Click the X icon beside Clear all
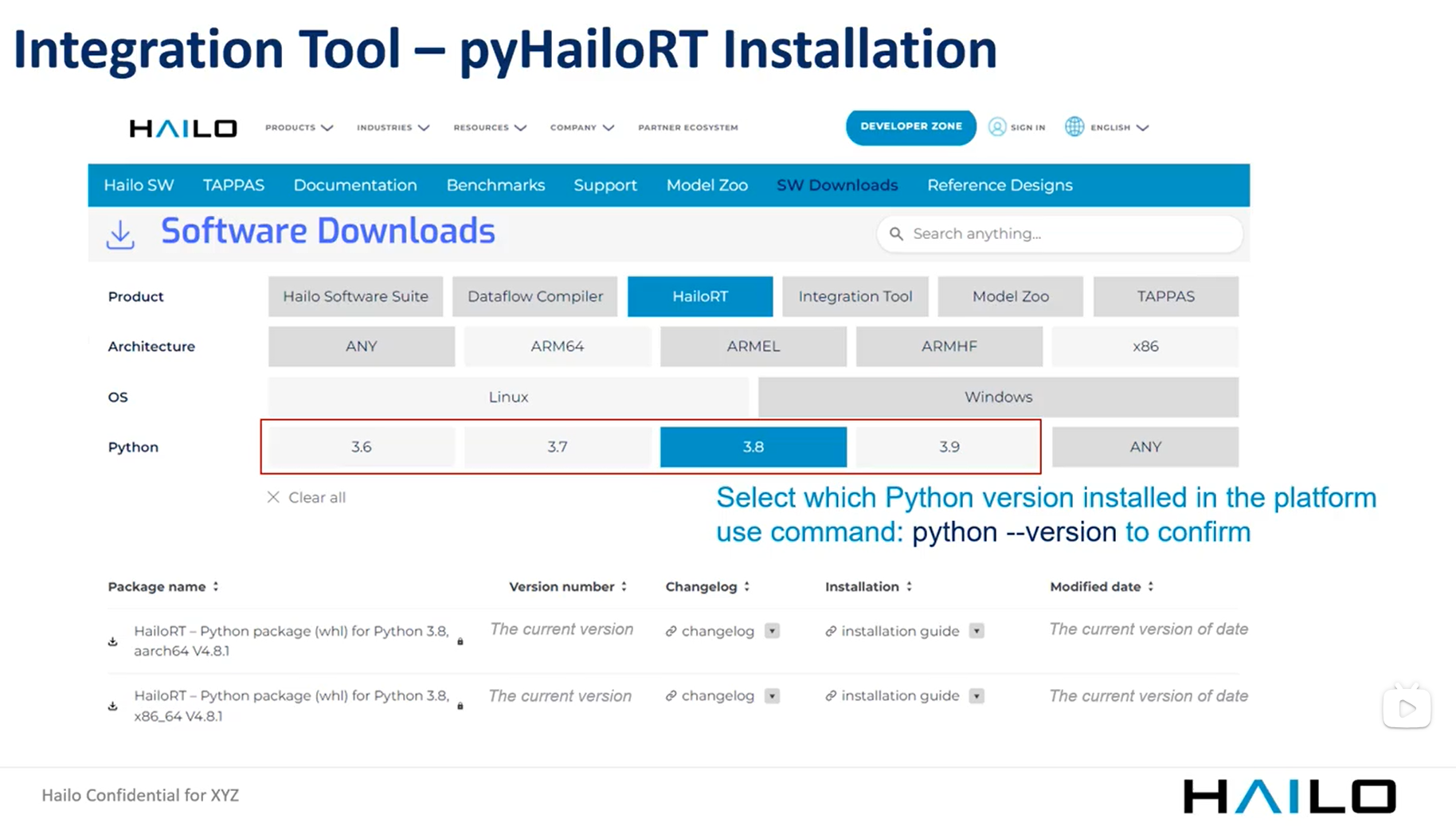This screenshot has width=1456, height=826. [x=273, y=497]
